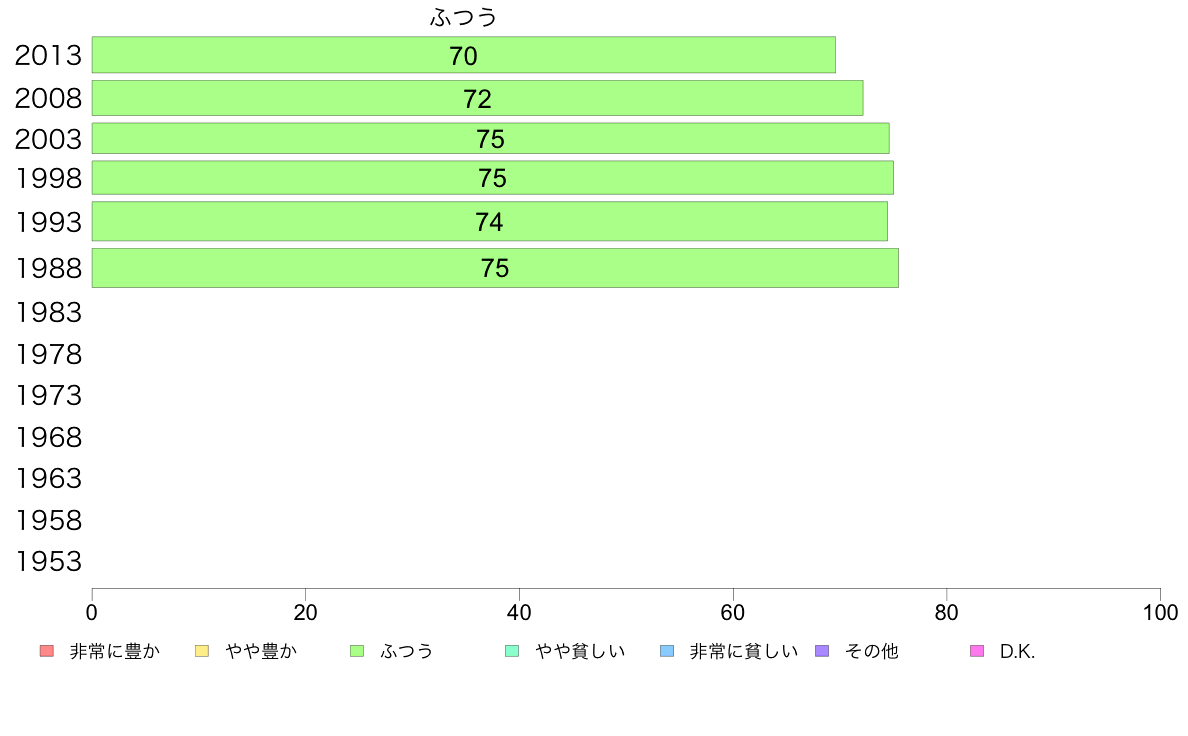Click the 非常に豊か red legend swatch
Viewport: 1188px width, 736px height.
(47, 651)
